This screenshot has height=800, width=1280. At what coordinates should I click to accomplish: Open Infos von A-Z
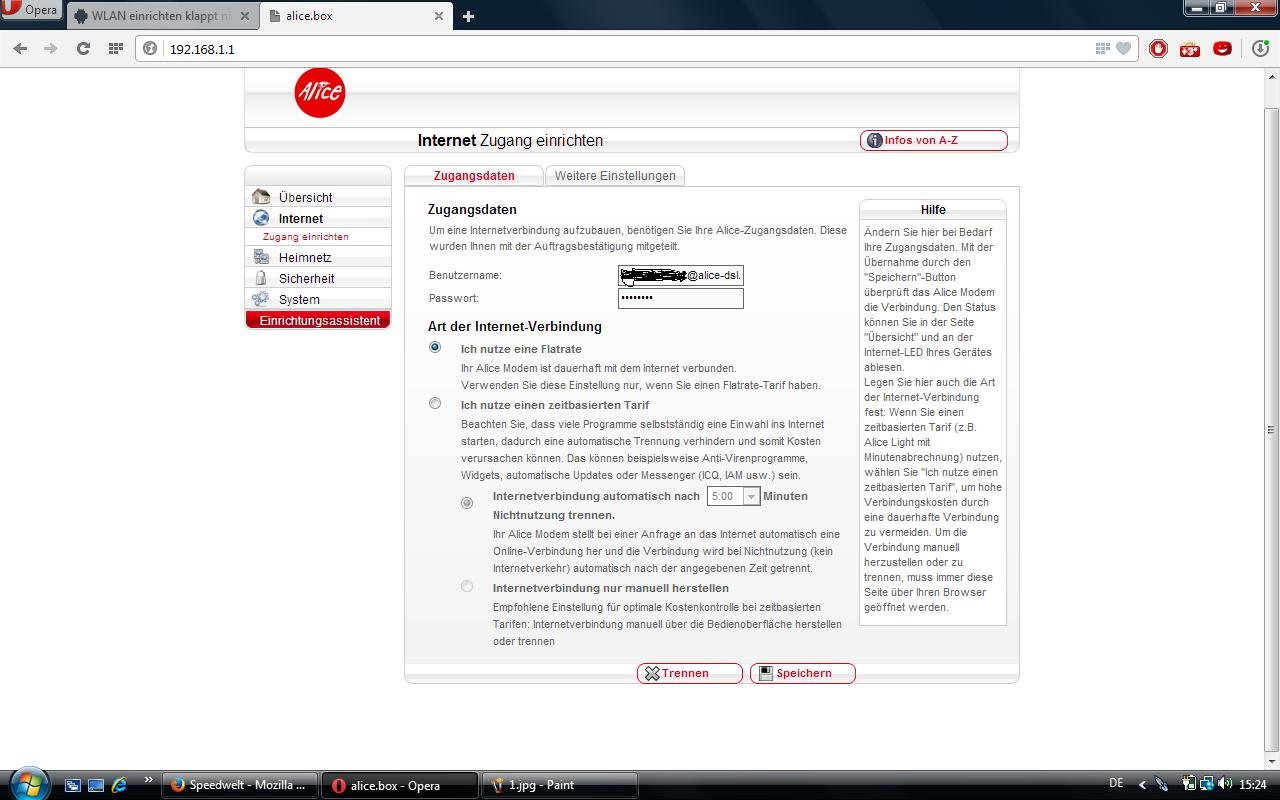point(934,140)
